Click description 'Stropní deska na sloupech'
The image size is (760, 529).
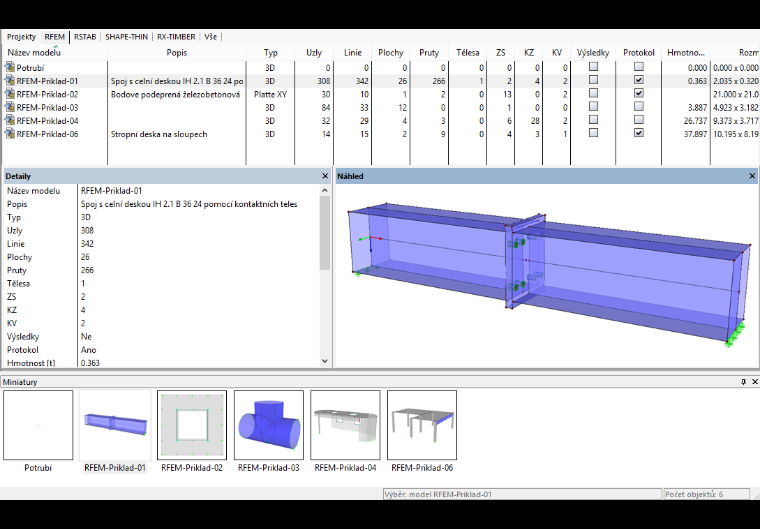pyautogui.click(x=159, y=134)
